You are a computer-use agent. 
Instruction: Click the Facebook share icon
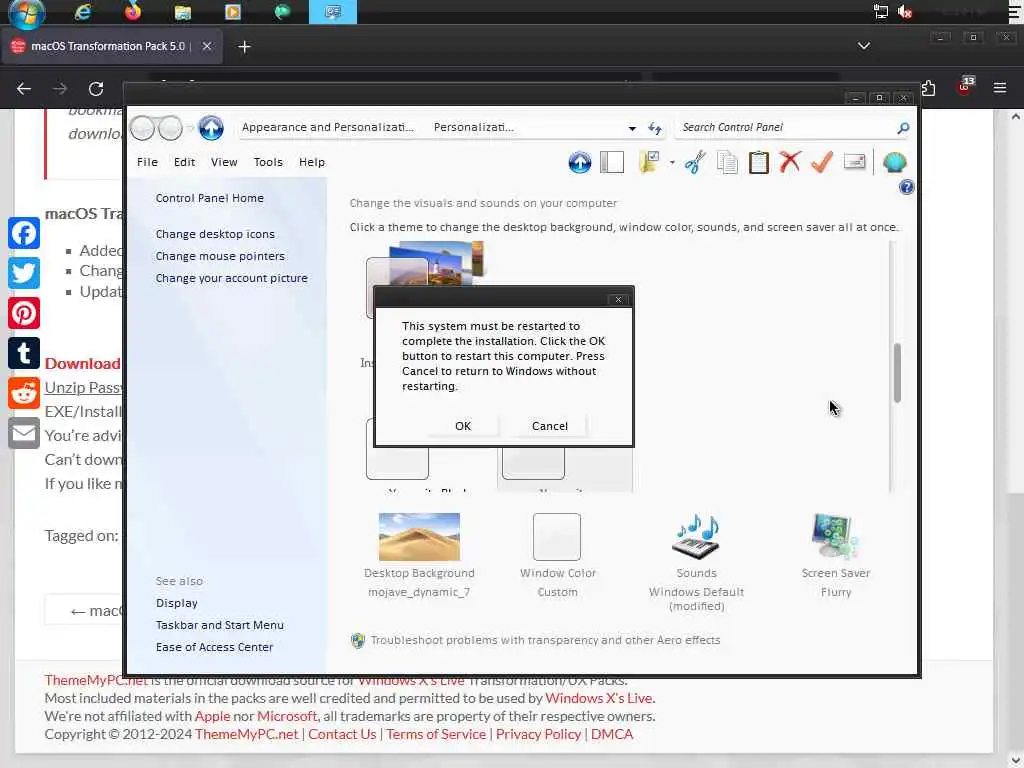point(24,233)
